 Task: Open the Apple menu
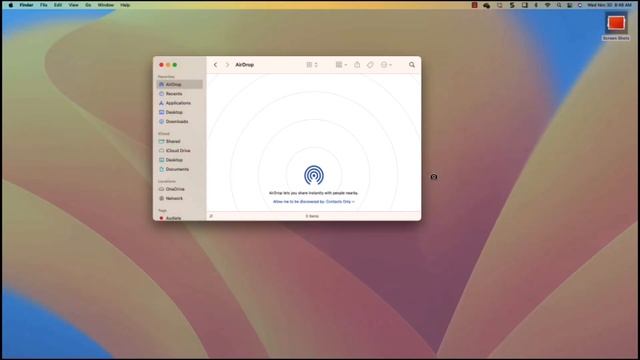click(x=11, y=5)
